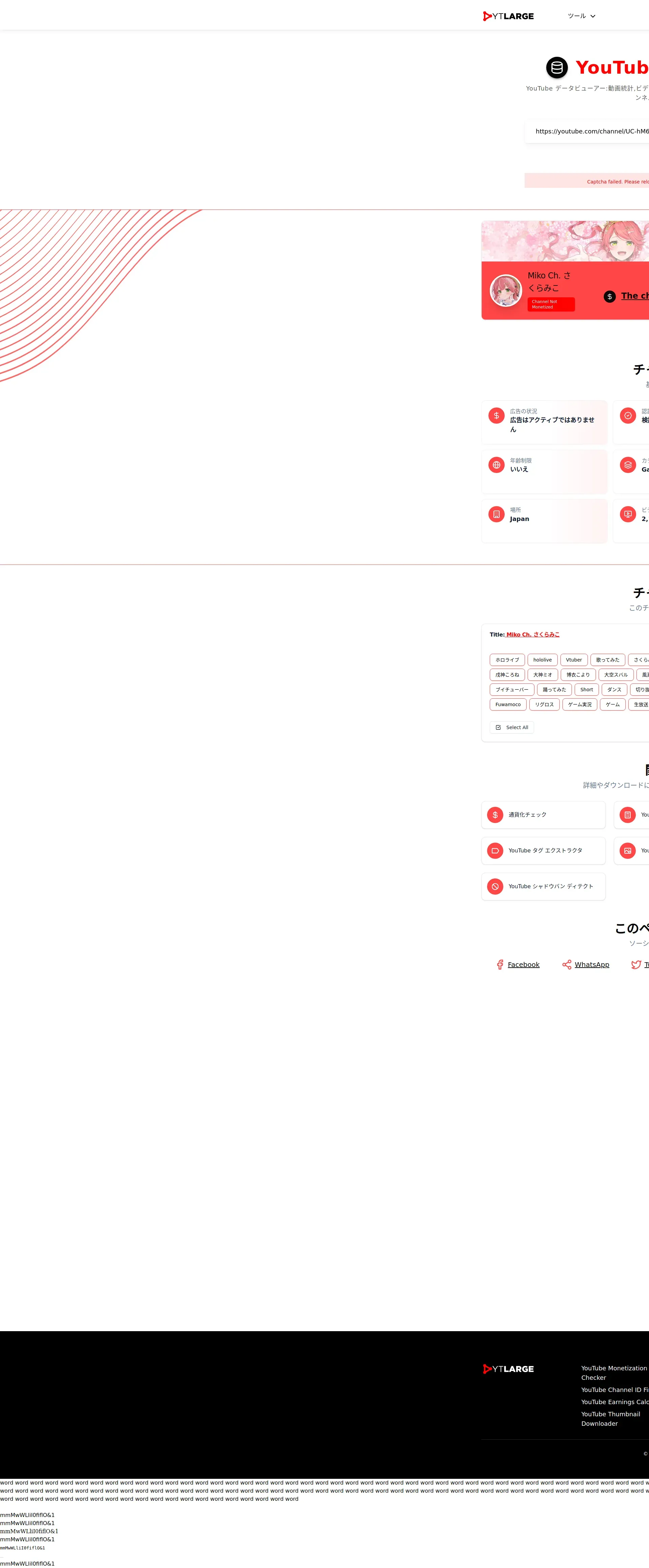Click the Japan location value

pos(519,519)
